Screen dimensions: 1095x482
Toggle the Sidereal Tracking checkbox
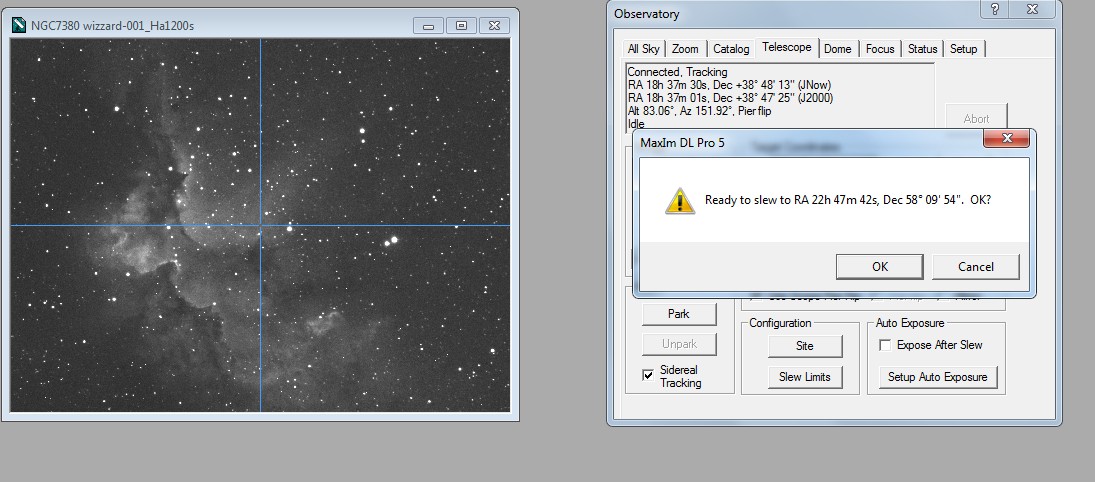click(x=648, y=374)
